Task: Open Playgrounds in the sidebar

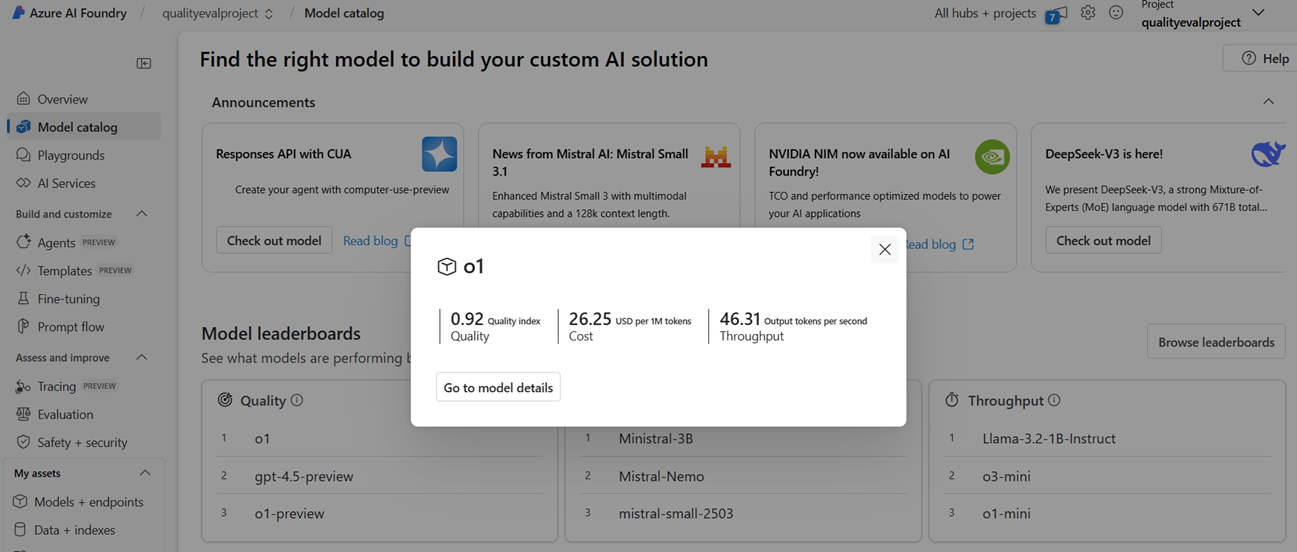Action: [x=70, y=155]
